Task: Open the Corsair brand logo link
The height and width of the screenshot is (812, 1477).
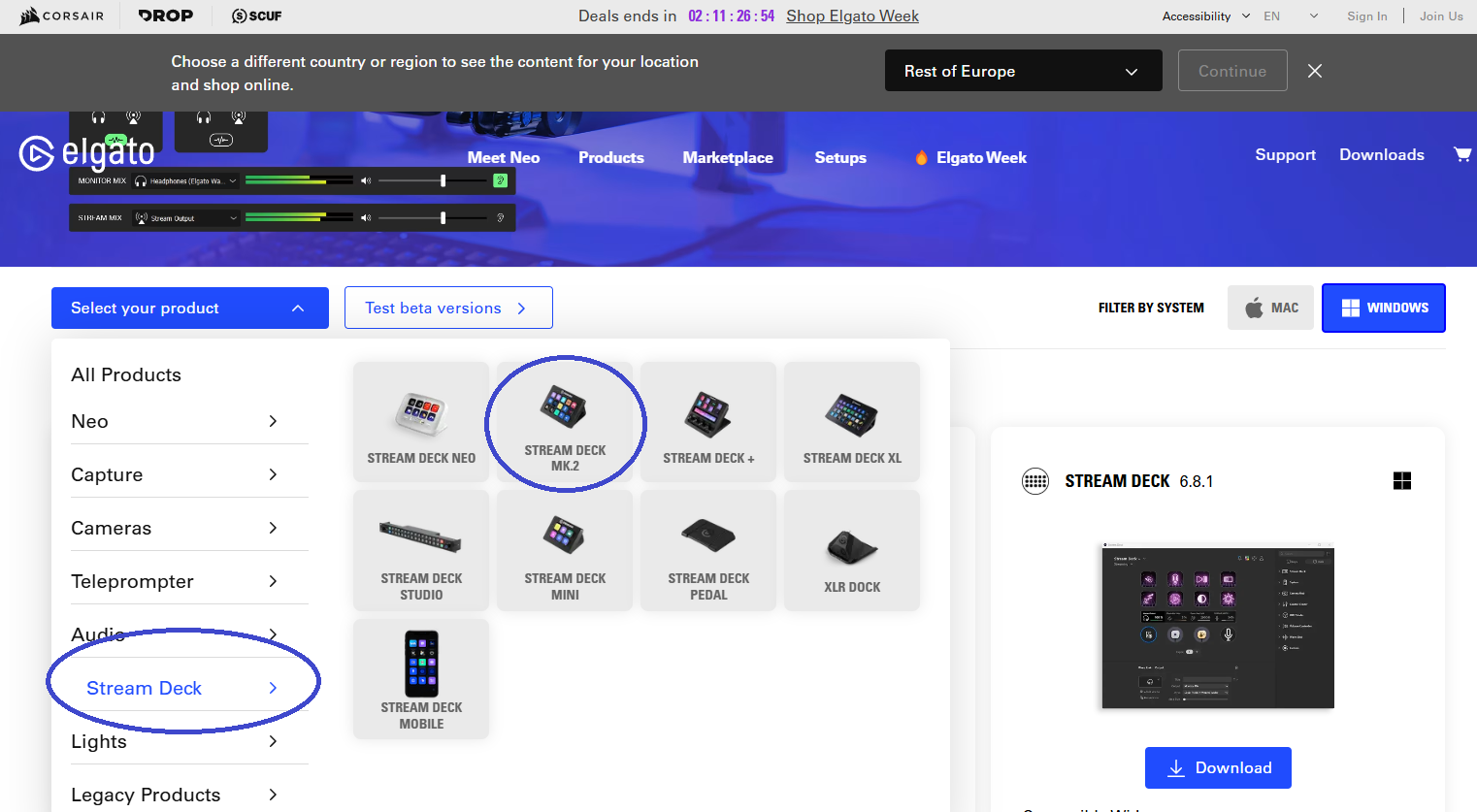Action: tap(61, 16)
